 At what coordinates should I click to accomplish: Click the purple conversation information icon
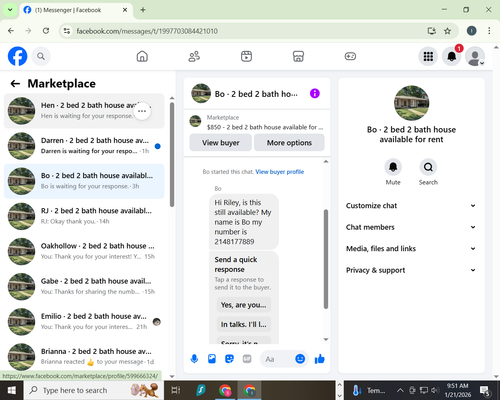315,94
